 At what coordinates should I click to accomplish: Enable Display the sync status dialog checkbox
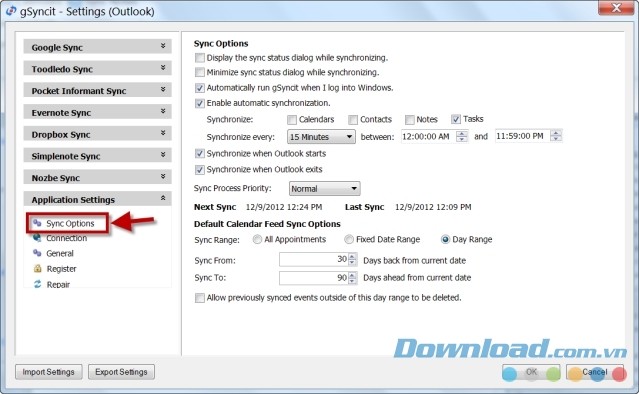click(x=200, y=57)
